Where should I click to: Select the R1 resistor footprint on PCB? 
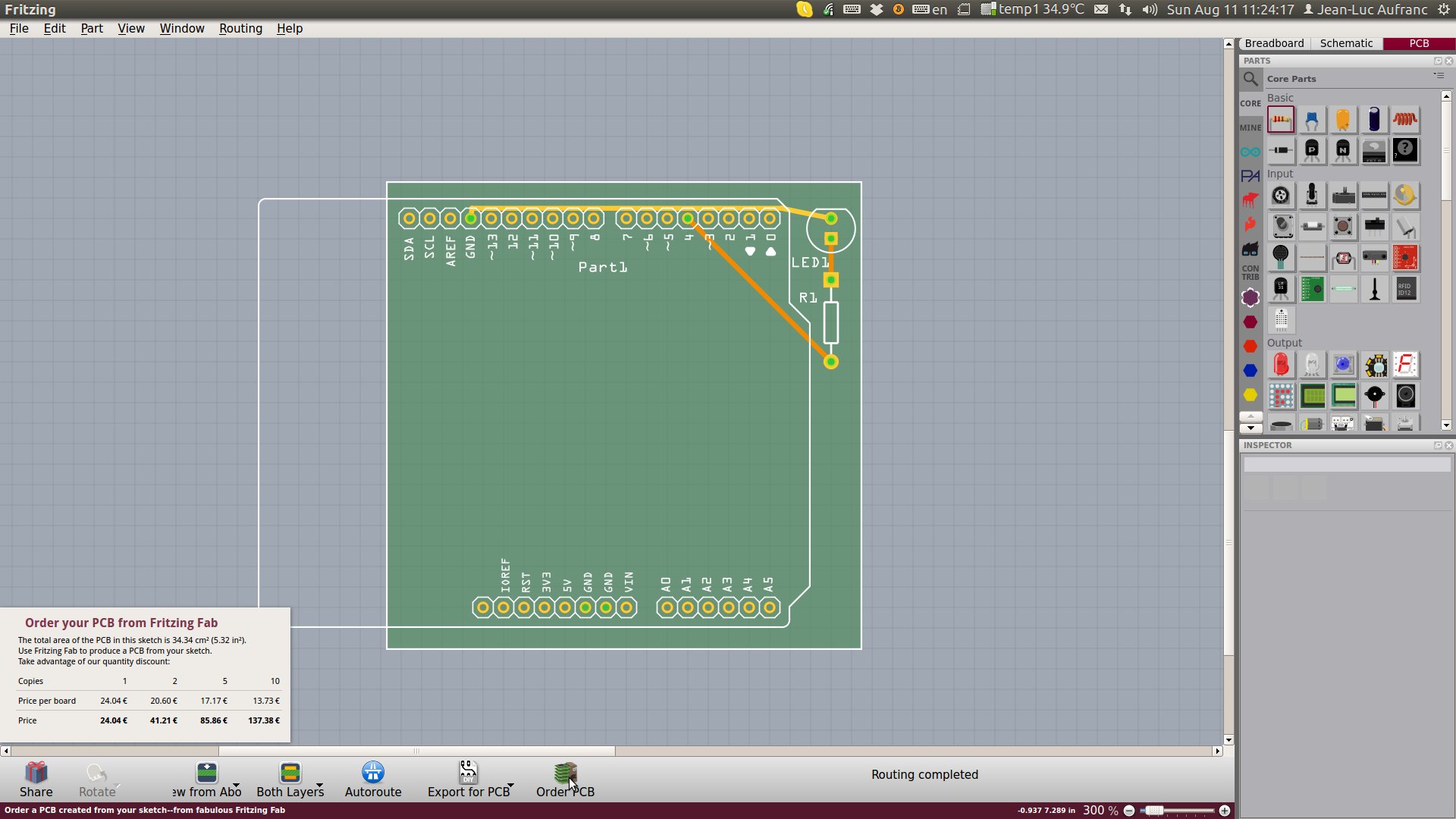click(x=831, y=322)
